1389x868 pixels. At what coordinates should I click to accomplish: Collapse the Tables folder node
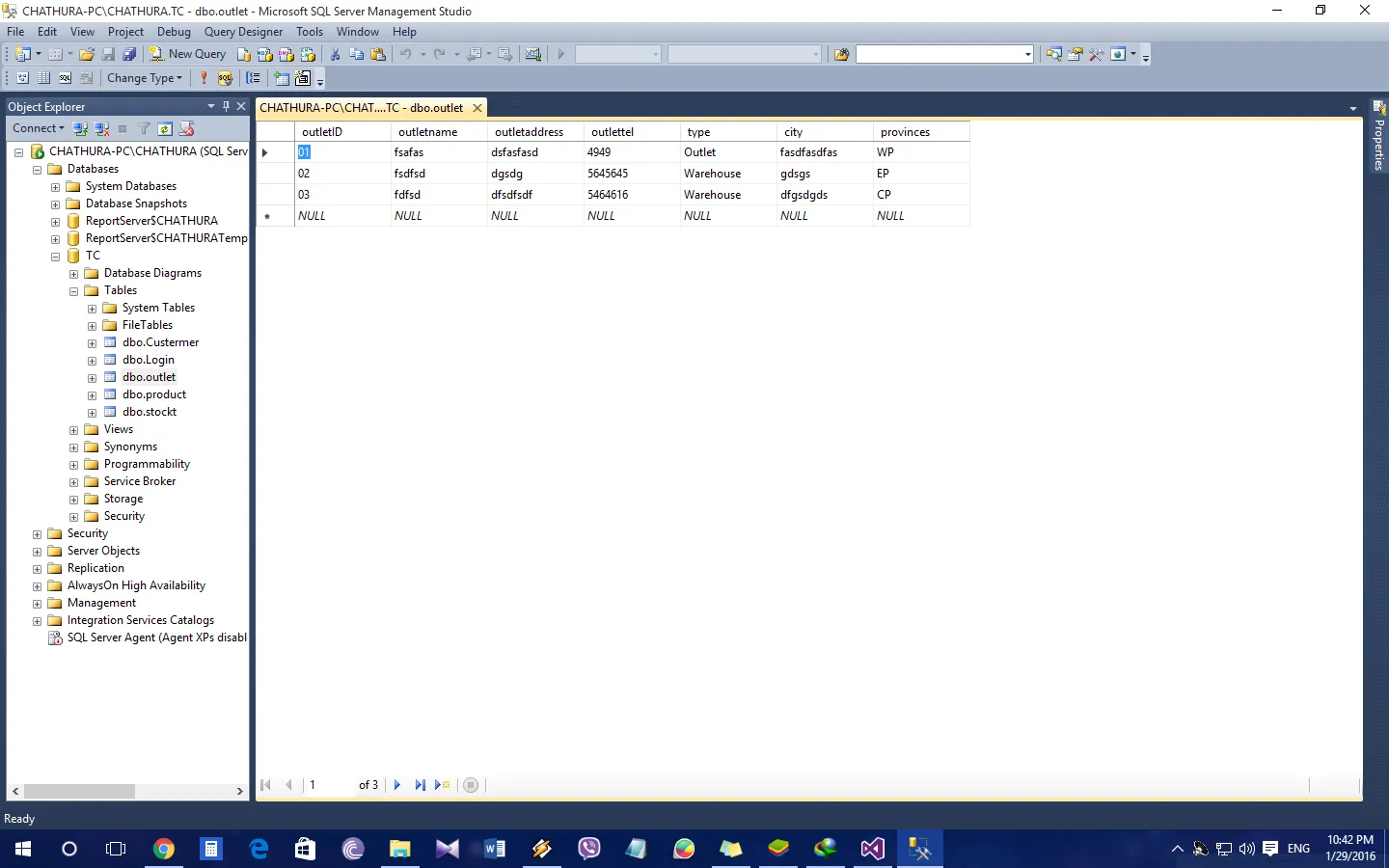click(x=73, y=291)
